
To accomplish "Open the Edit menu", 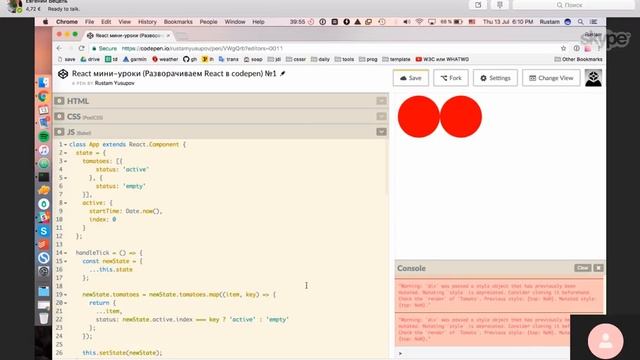I will coord(106,22).
